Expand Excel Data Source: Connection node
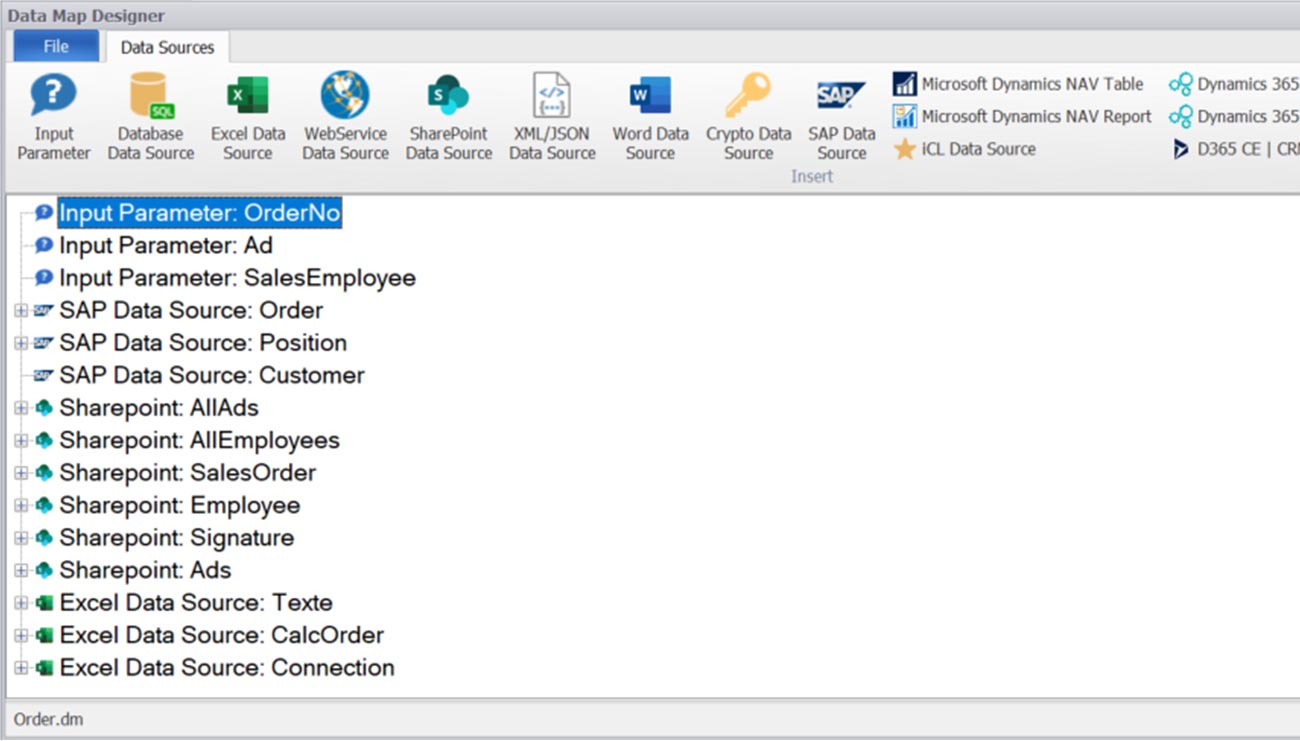This screenshot has height=741, width=1300. (x=21, y=668)
